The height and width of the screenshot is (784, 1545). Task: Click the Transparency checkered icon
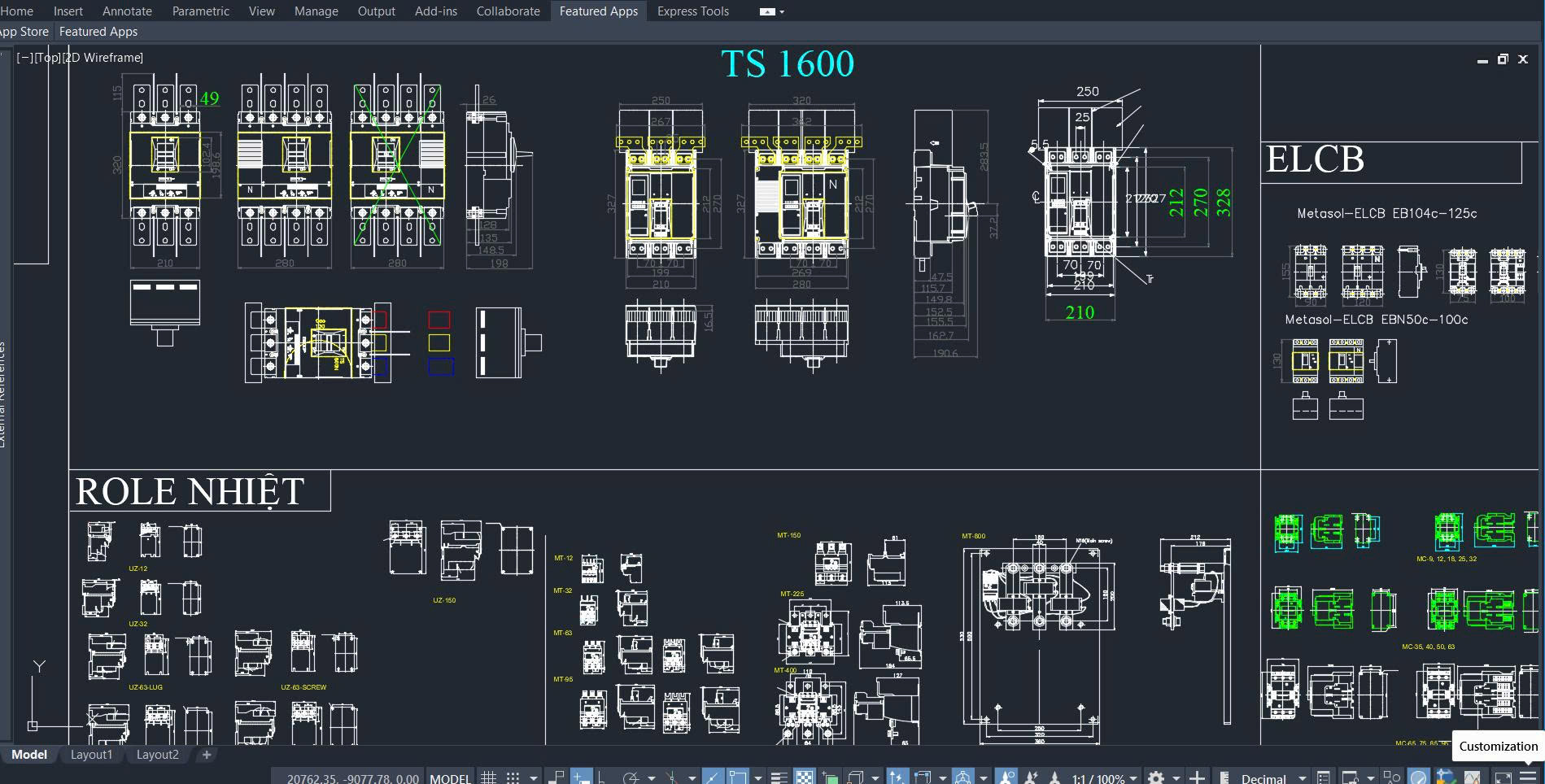point(804,777)
